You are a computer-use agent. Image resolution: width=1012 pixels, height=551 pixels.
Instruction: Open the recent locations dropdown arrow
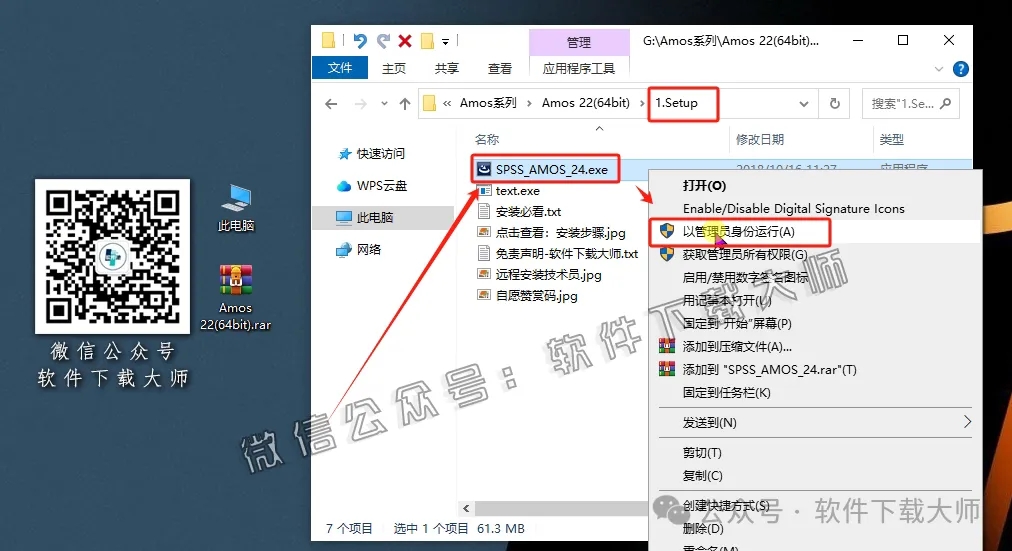384,104
